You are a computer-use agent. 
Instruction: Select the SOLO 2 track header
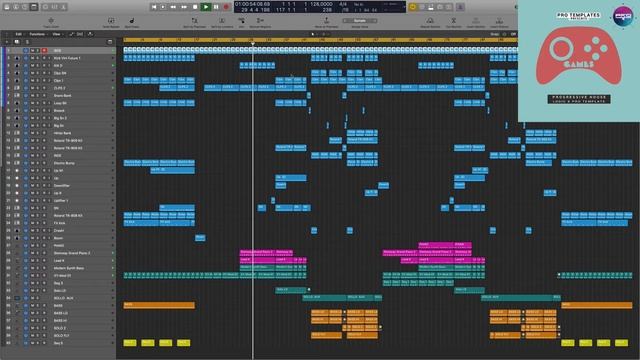tap(58, 328)
